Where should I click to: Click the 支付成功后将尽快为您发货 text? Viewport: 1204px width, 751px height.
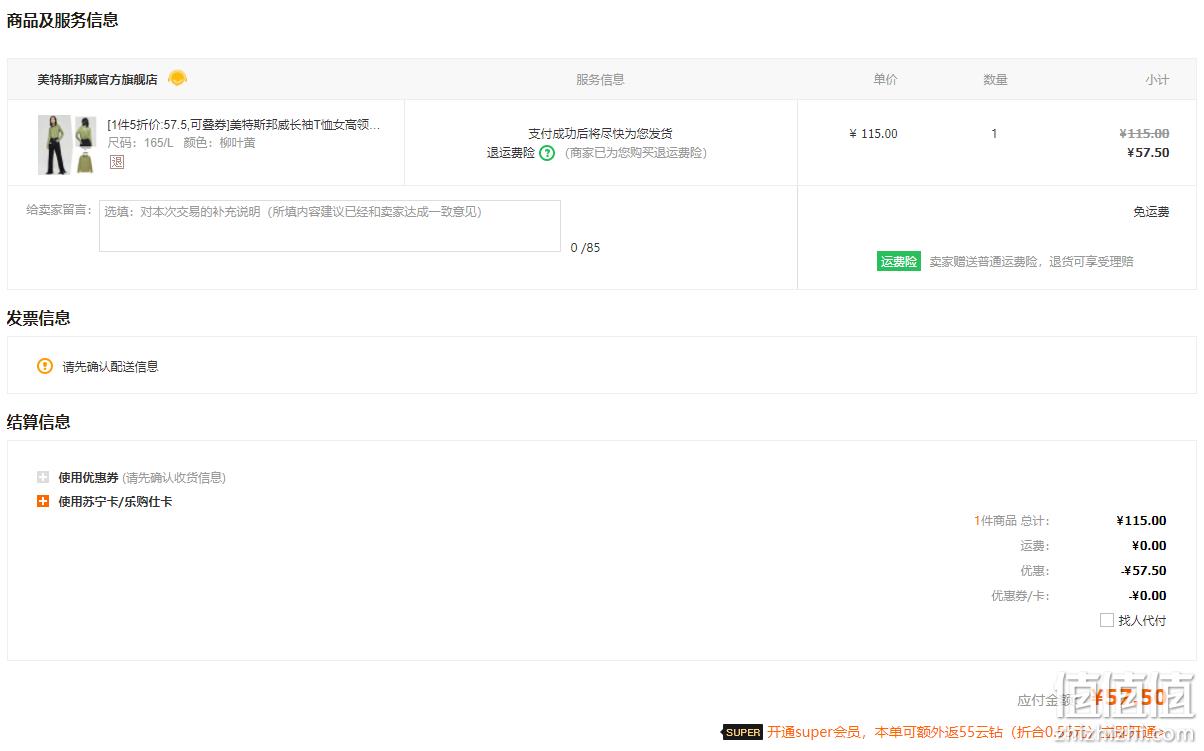tap(600, 134)
